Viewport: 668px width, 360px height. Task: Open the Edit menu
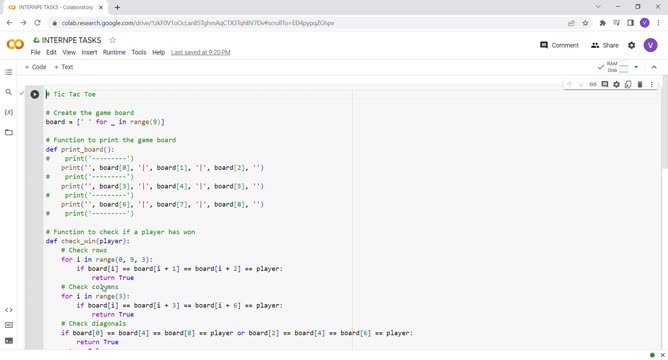tap(51, 52)
